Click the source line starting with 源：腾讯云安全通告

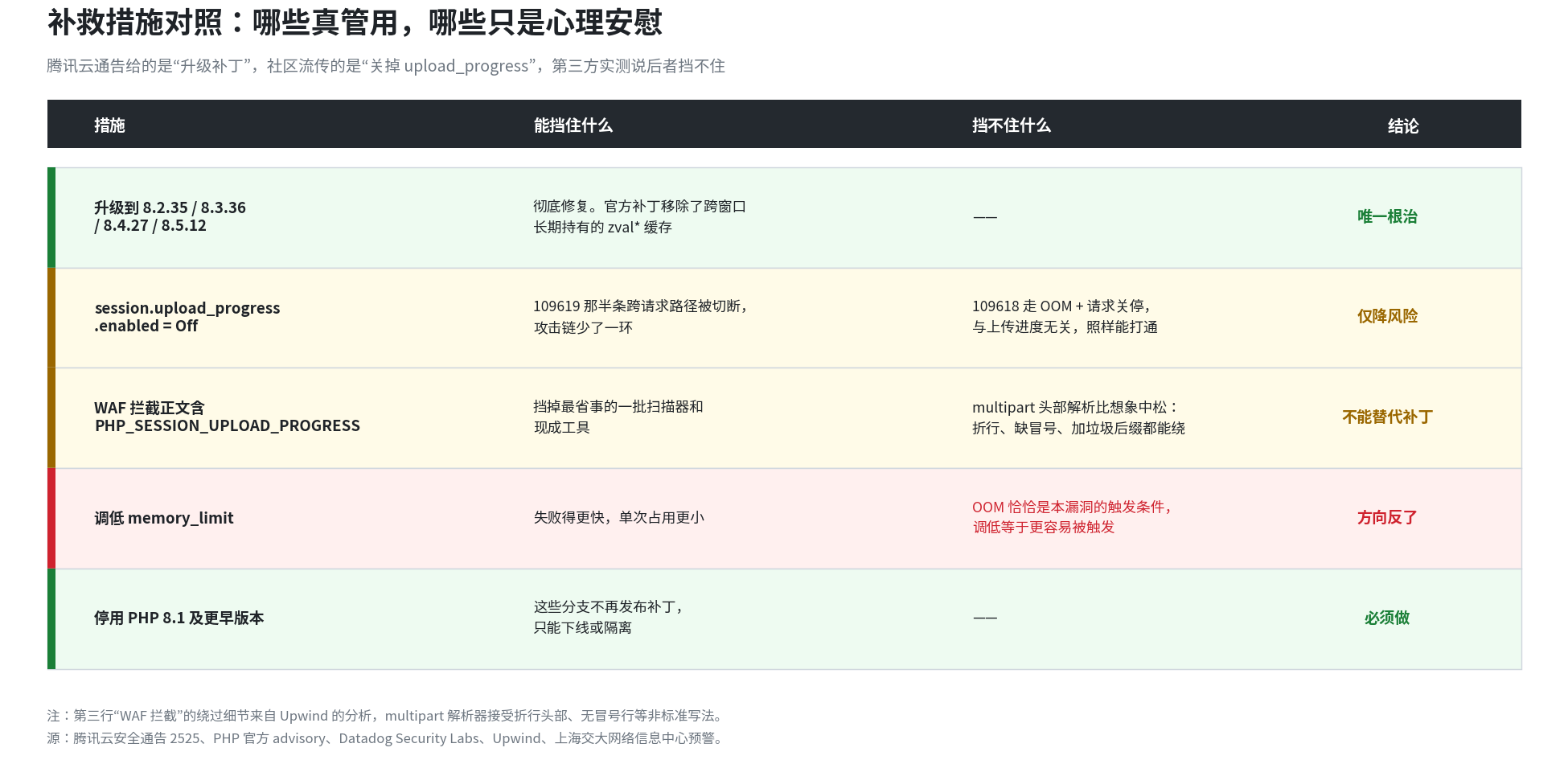point(387,738)
